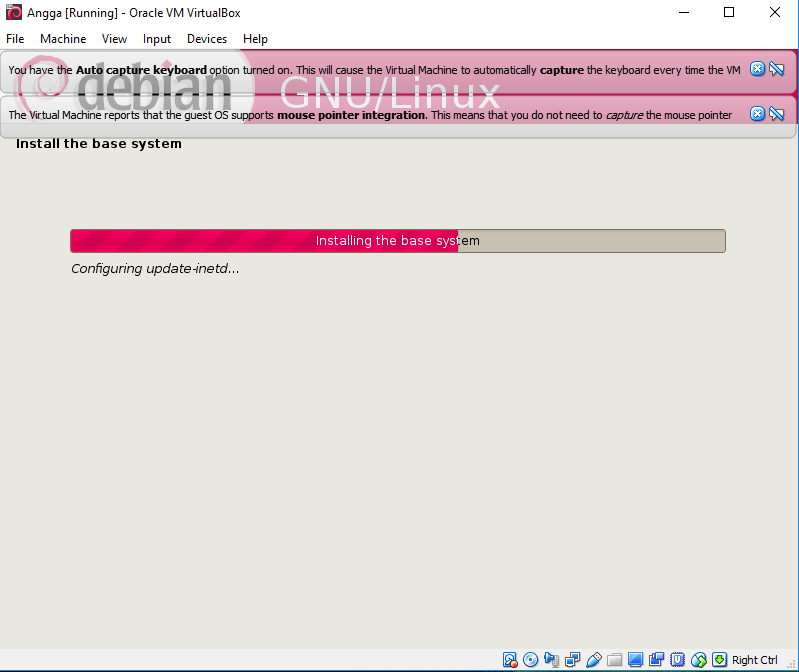The height and width of the screenshot is (672, 799).
Task: Click the keyboard capture green arrow icon
Action: pyautogui.click(x=720, y=660)
